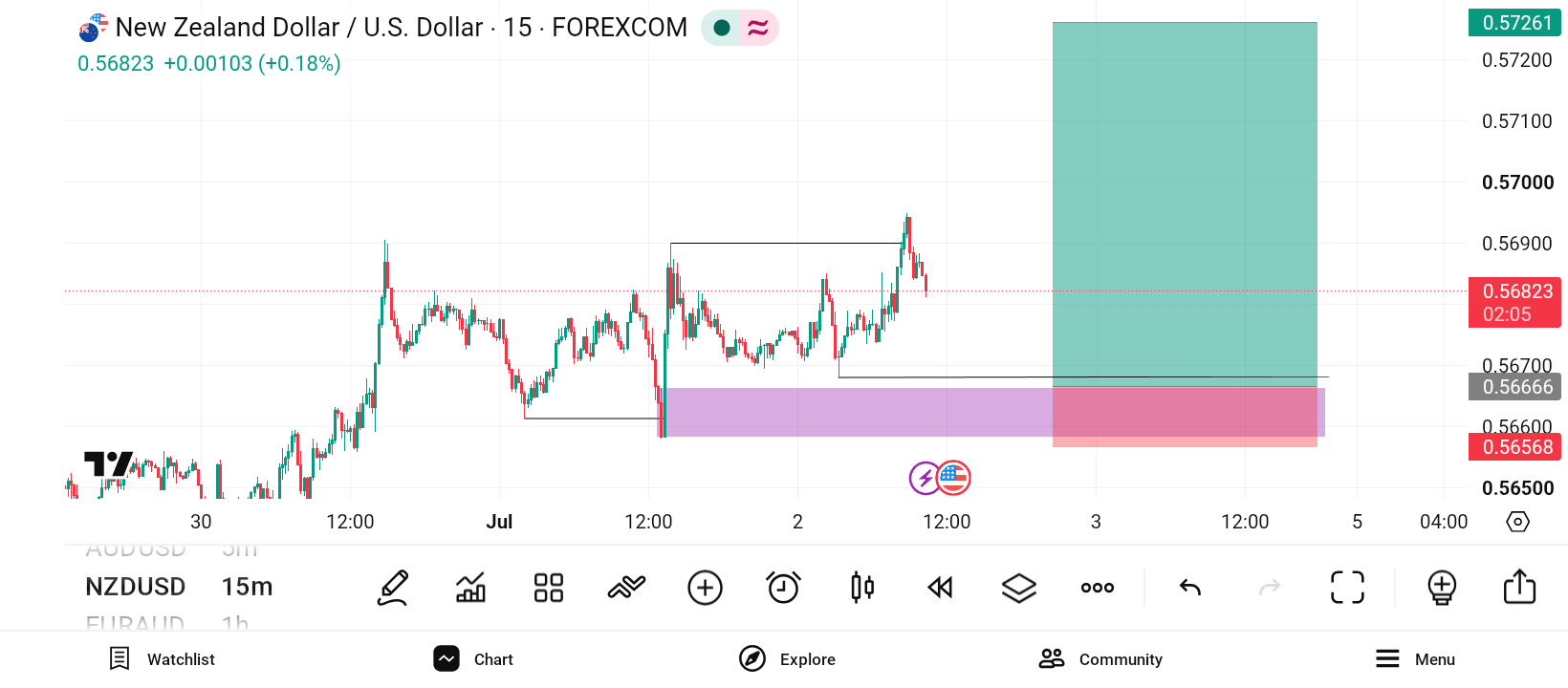Toggle fullscreen chart mode
1568x688 pixels.
(x=1348, y=588)
